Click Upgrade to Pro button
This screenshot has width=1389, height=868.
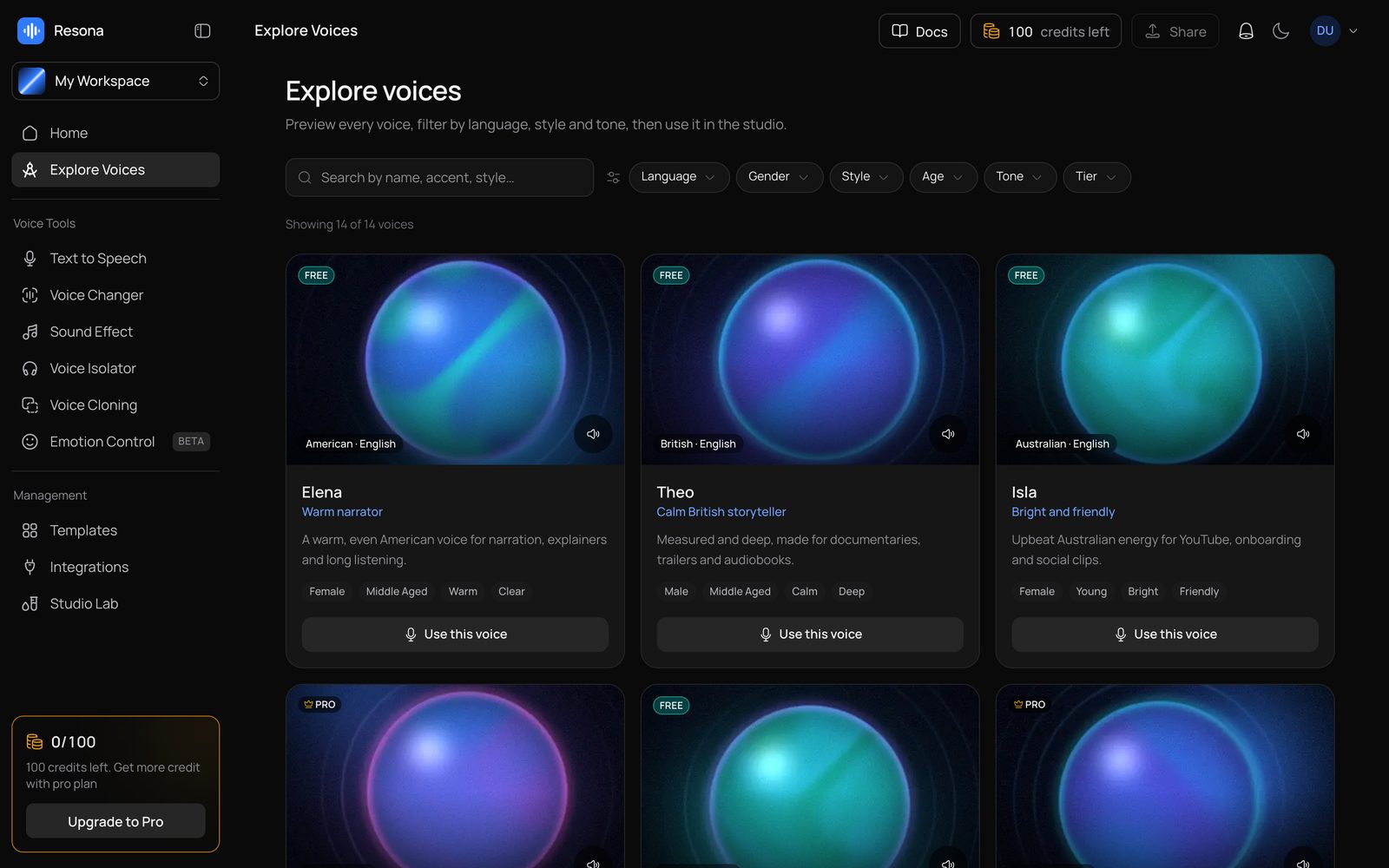point(115,821)
